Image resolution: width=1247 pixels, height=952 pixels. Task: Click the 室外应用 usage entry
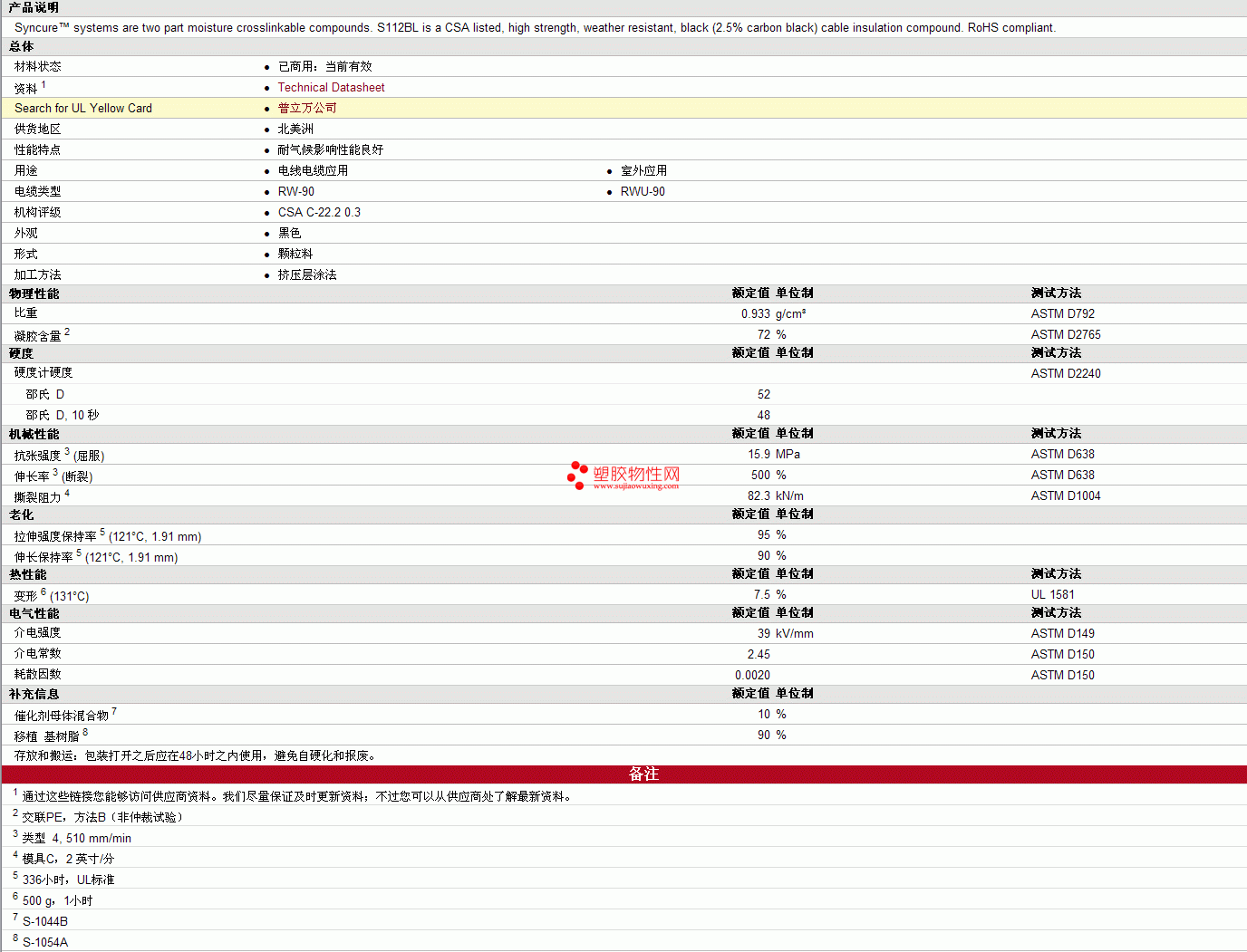tap(643, 171)
